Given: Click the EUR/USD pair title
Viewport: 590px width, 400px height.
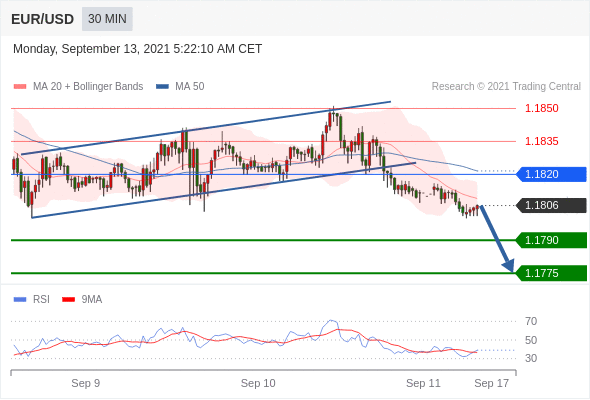Looking at the screenshot, I should point(43,19).
